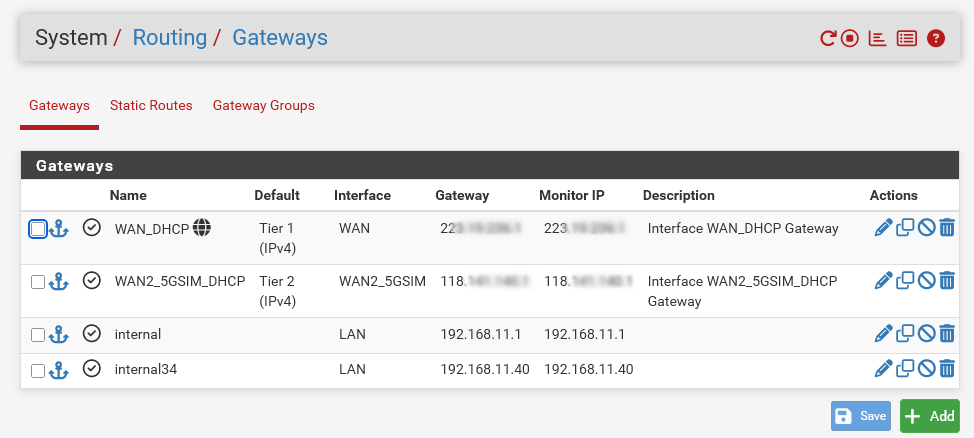Click the Save button
This screenshot has width=974, height=438.
861,416
